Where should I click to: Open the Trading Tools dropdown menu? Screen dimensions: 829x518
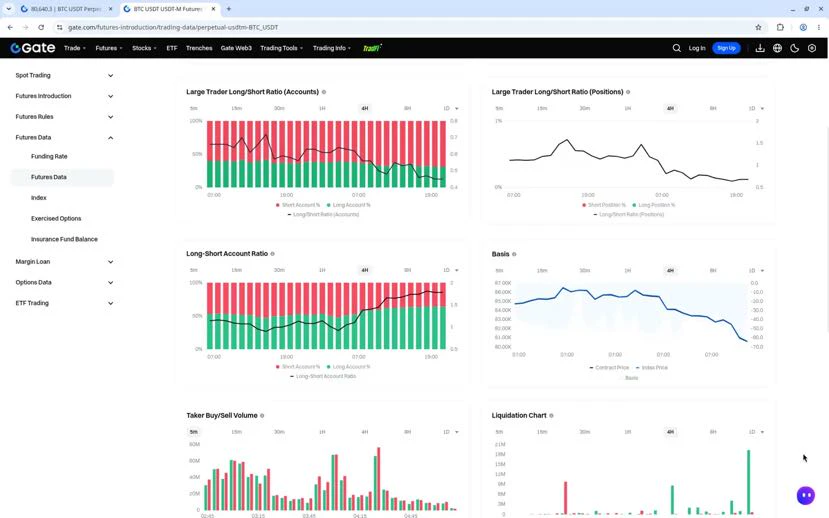[281, 48]
